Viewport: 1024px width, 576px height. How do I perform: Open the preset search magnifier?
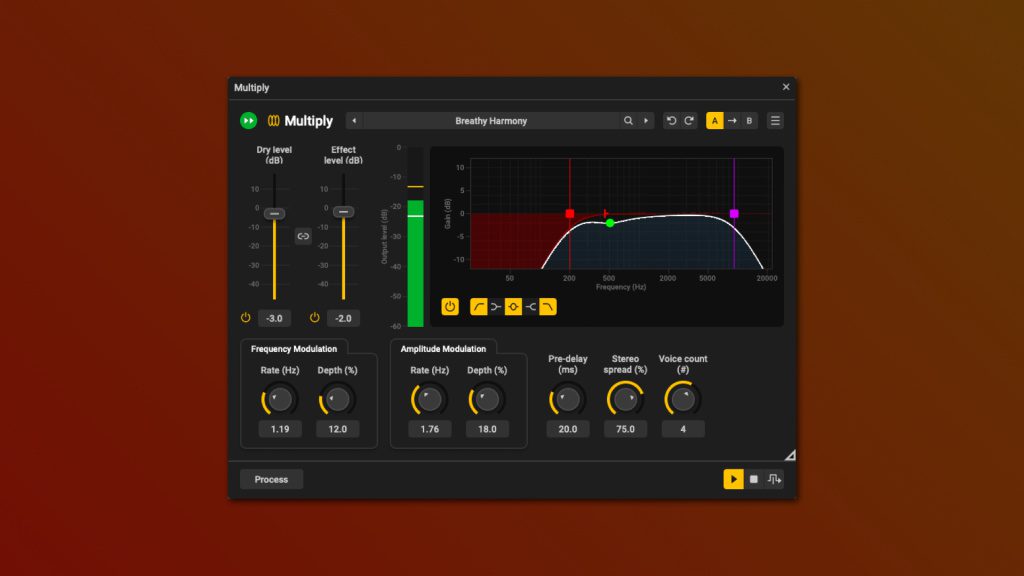[x=628, y=121]
